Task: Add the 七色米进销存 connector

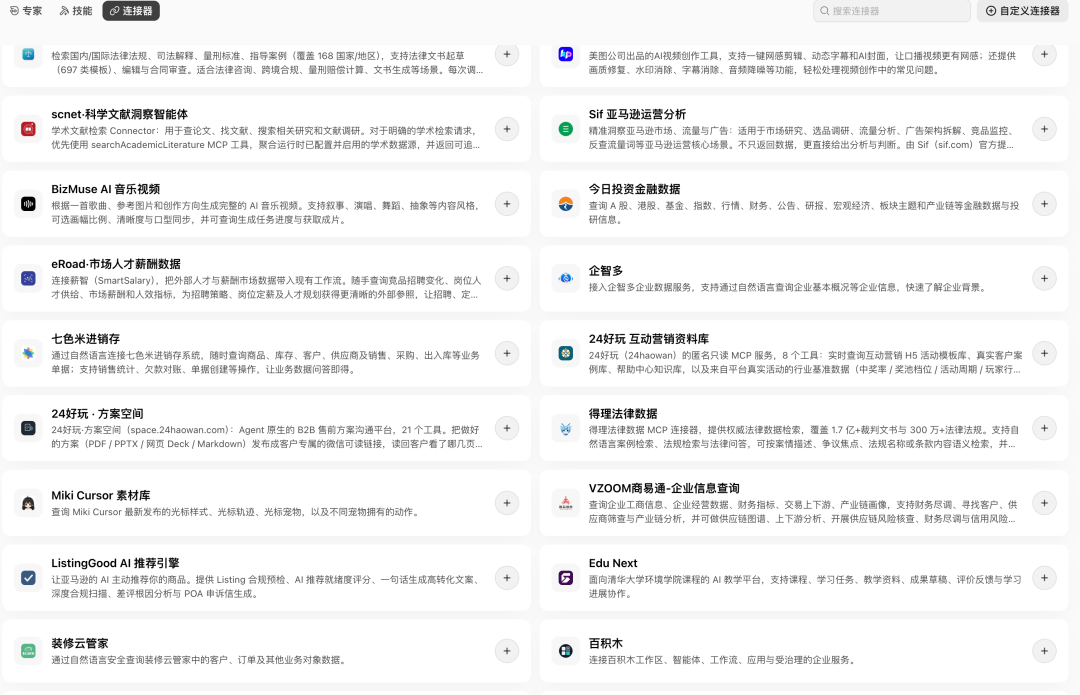Action: click(x=507, y=353)
